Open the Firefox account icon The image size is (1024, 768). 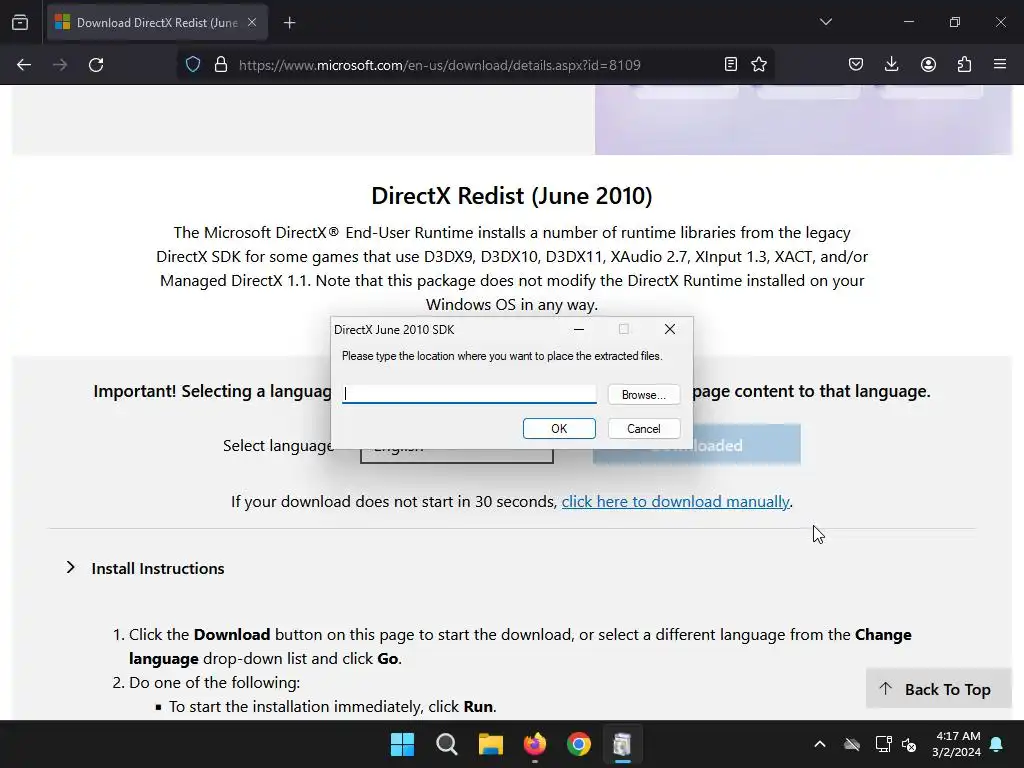[x=928, y=64]
